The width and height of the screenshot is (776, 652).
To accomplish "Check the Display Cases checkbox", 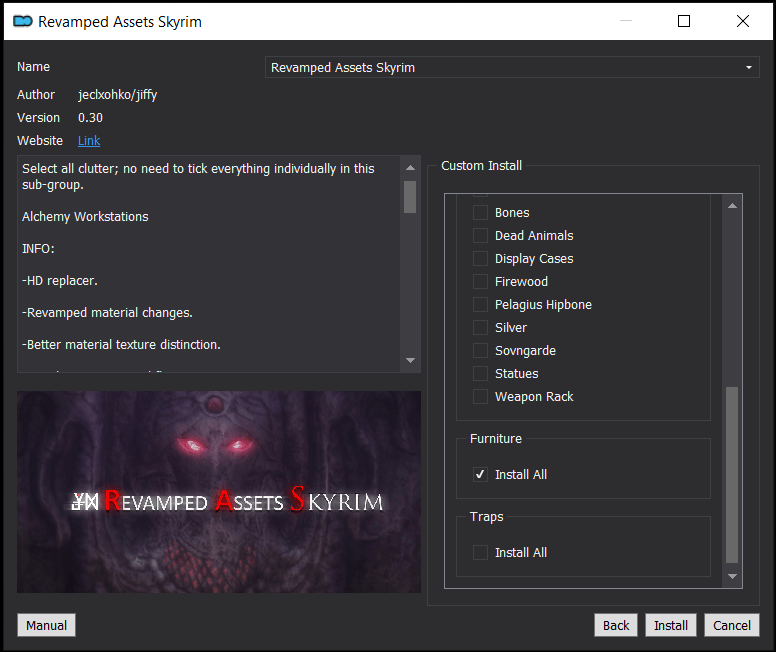I will coord(480,258).
